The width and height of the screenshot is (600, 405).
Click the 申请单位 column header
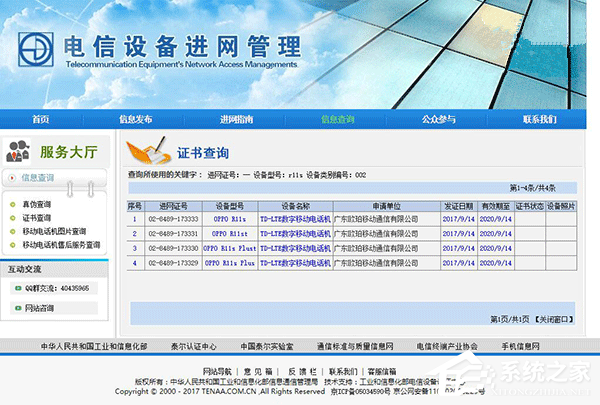pyautogui.click(x=386, y=206)
